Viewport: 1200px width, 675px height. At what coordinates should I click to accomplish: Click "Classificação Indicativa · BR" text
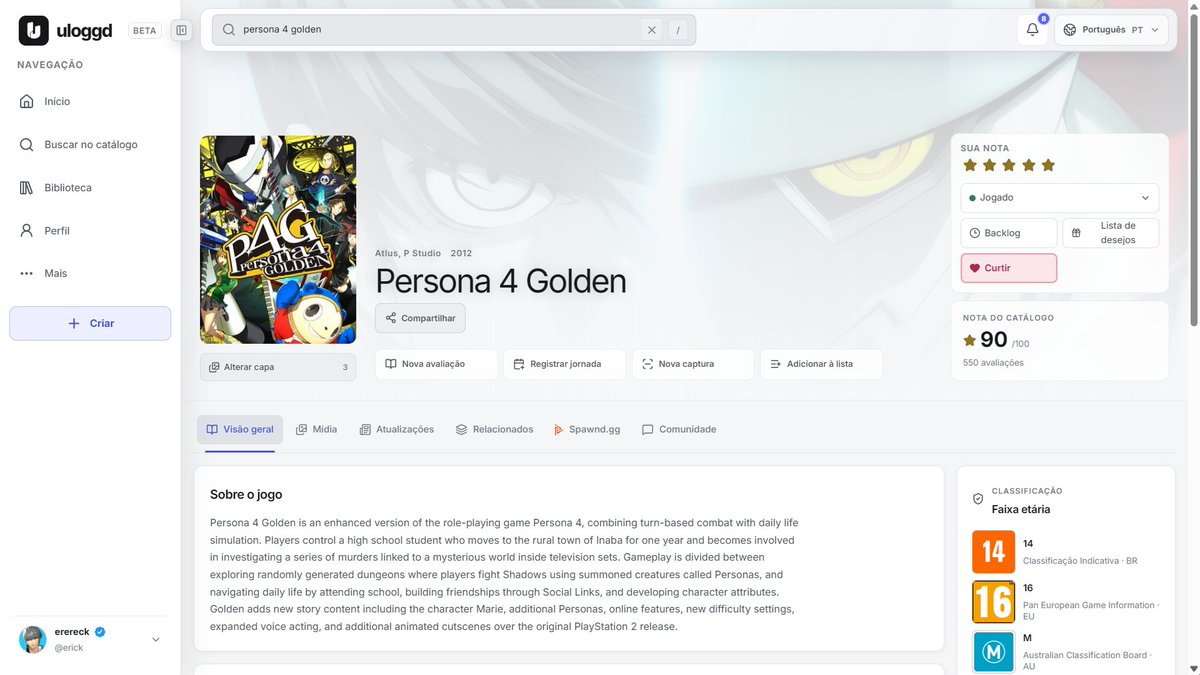(1080, 561)
